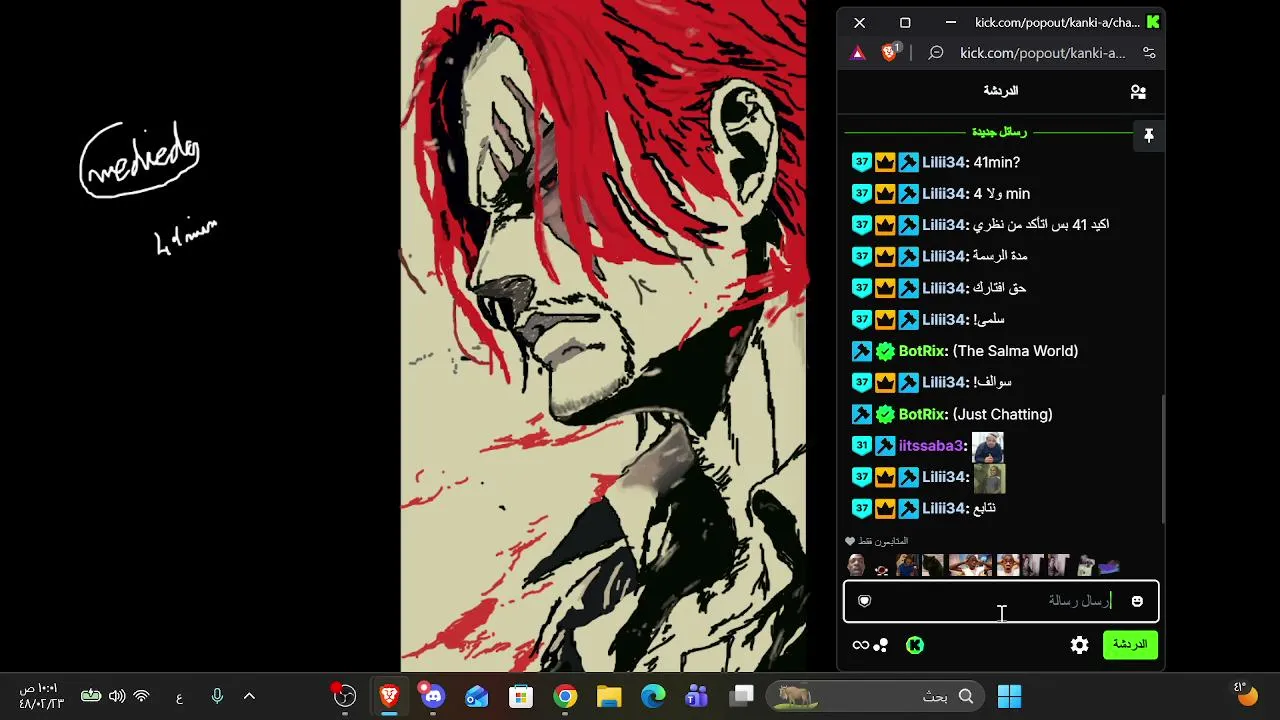This screenshot has width=1280, height=720.
Task: Click the moderator badge beside iitssaba3
Action: [885, 446]
